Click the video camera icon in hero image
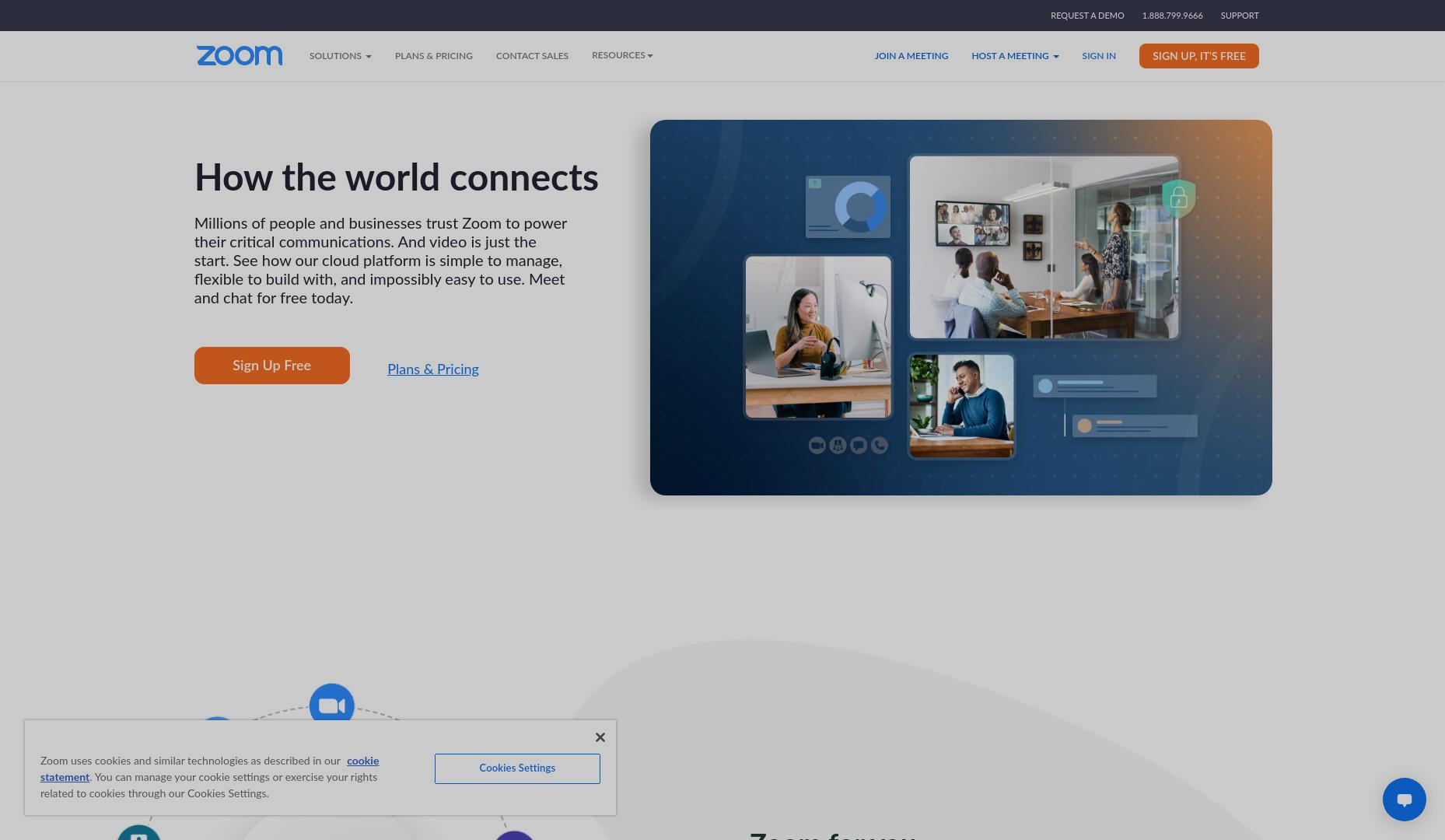 (817, 445)
